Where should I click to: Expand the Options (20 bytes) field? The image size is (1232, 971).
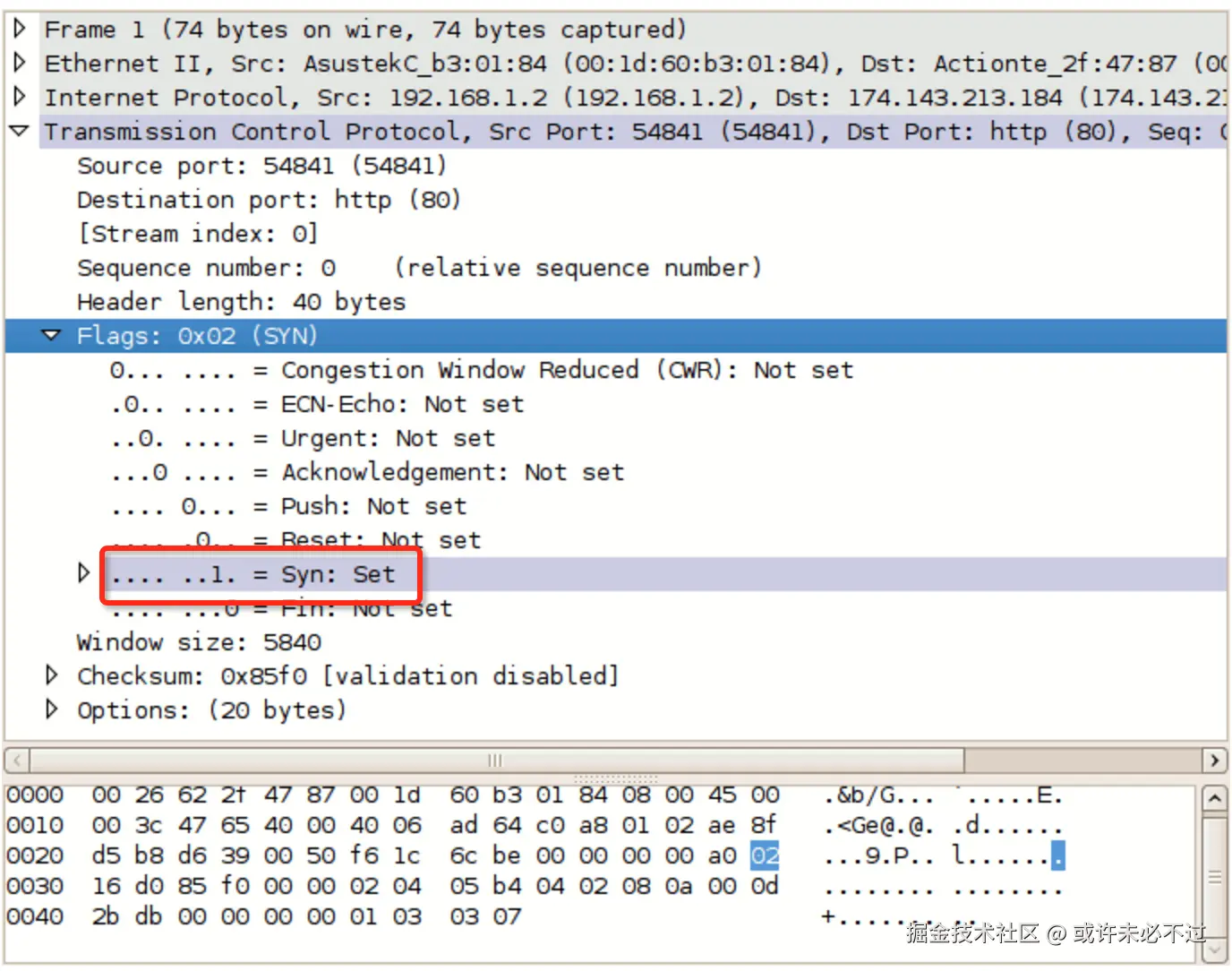pyautogui.click(x=51, y=709)
